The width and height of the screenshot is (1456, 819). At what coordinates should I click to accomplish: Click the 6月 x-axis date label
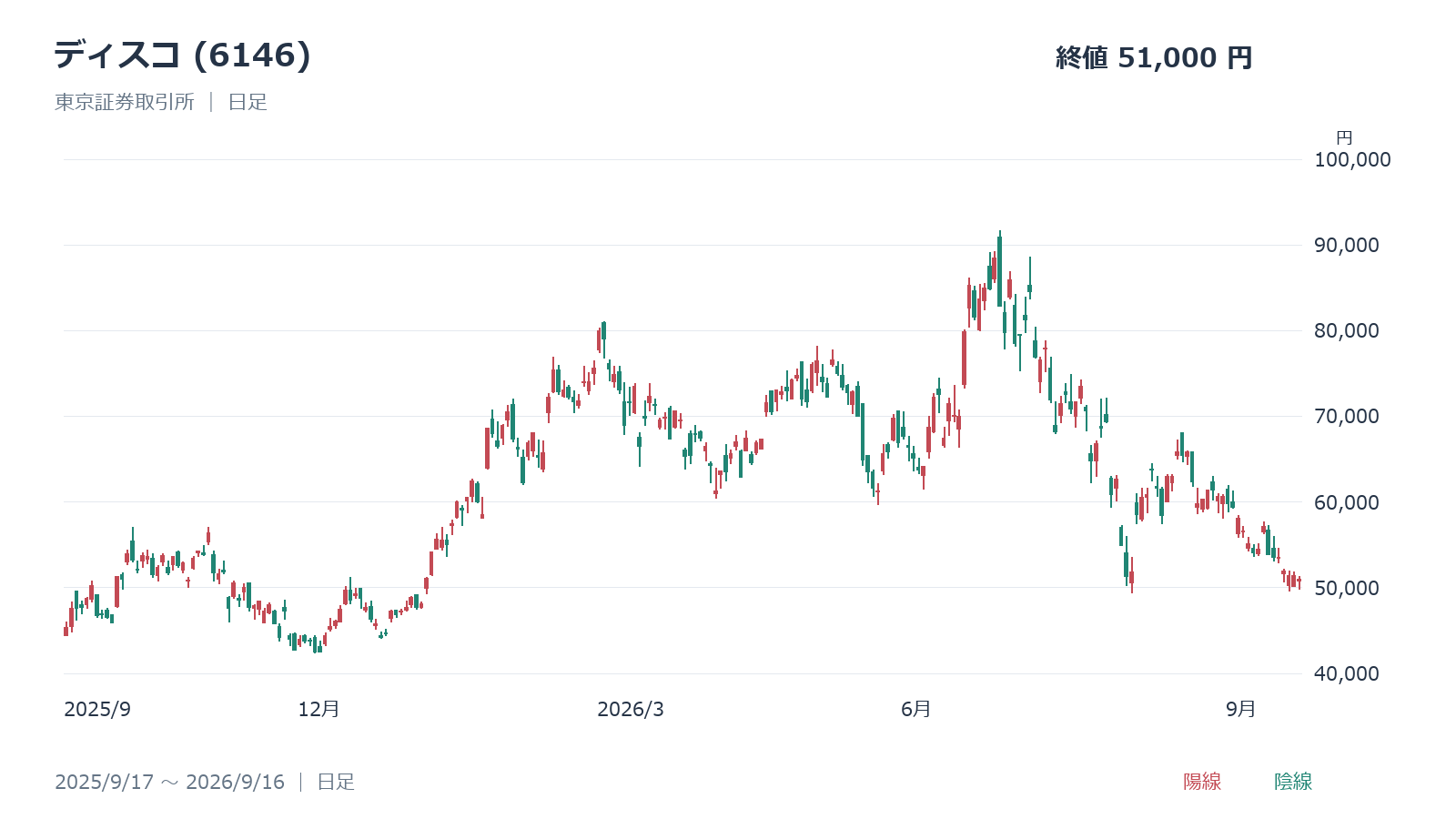(x=916, y=709)
